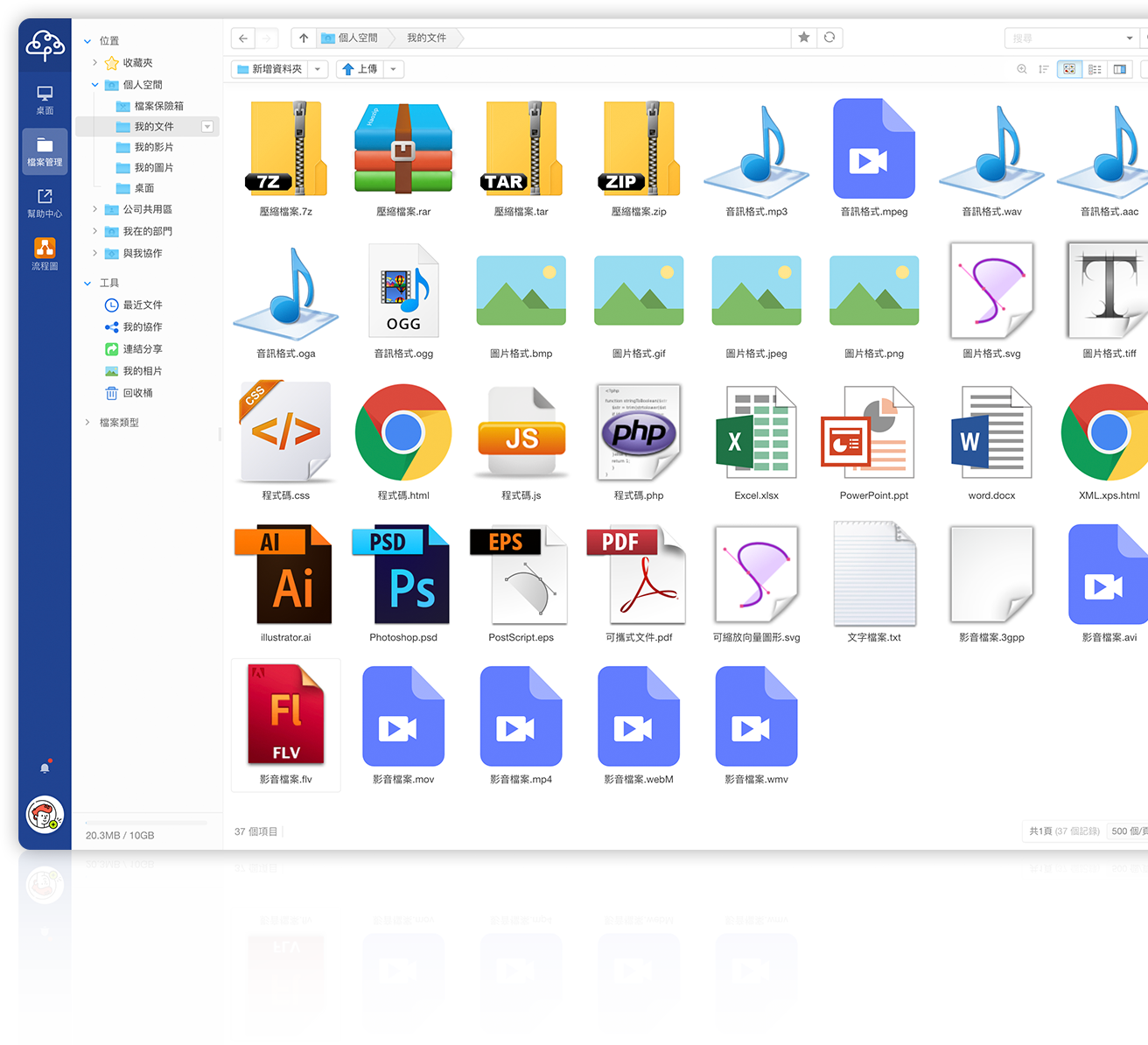Select 回收桶 in the tools list
The width and height of the screenshot is (1148, 1045).
pyautogui.click(x=137, y=393)
